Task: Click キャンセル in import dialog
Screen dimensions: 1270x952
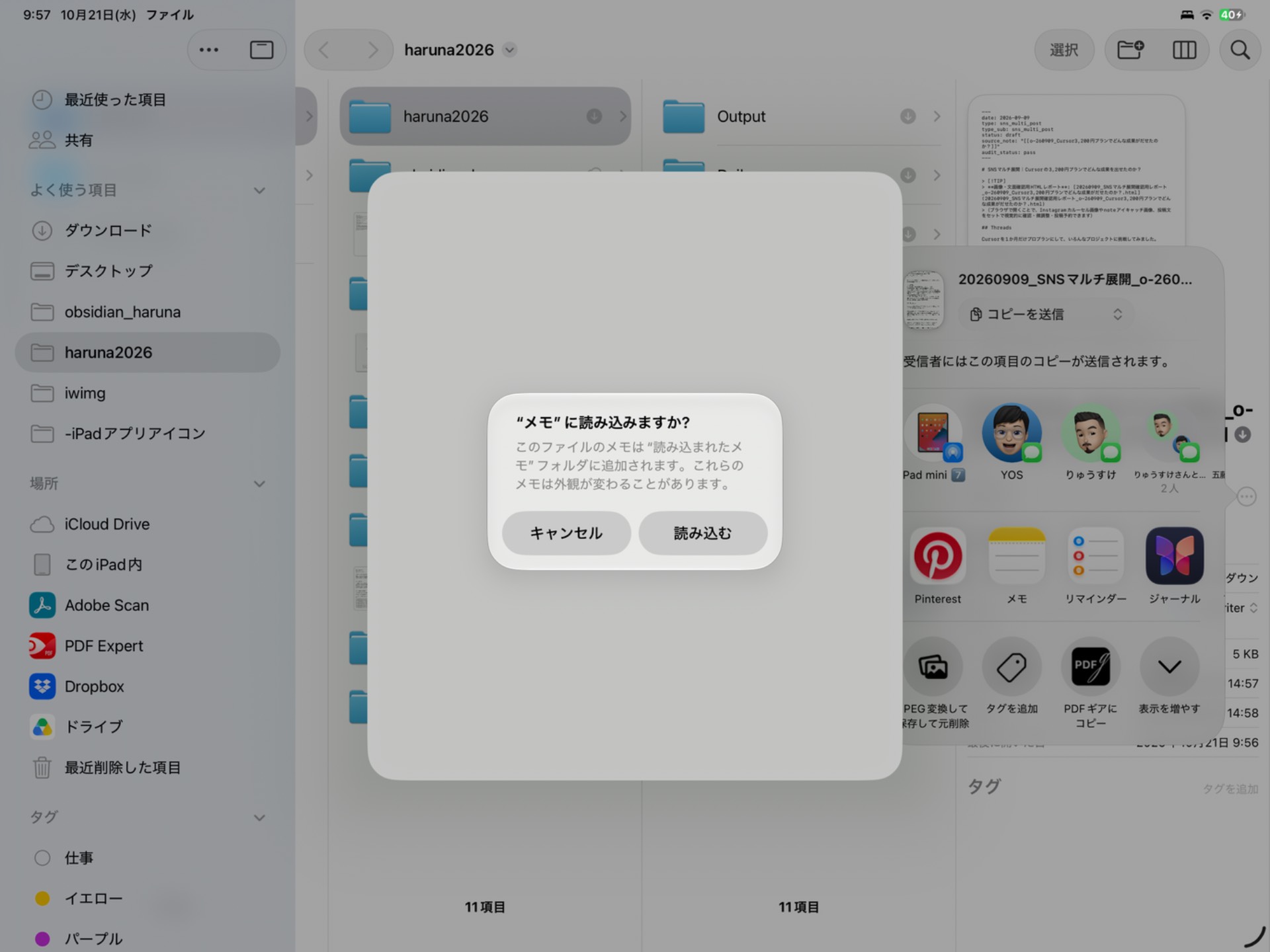Action: tap(566, 533)
